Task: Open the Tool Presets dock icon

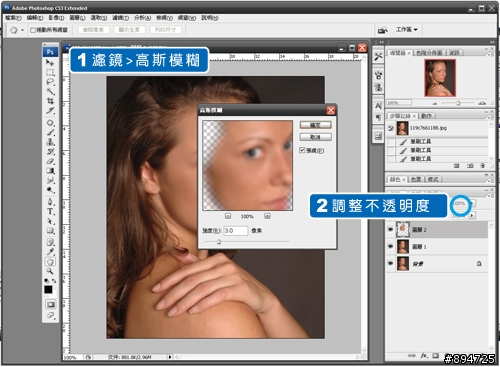Action: point(378,56)
